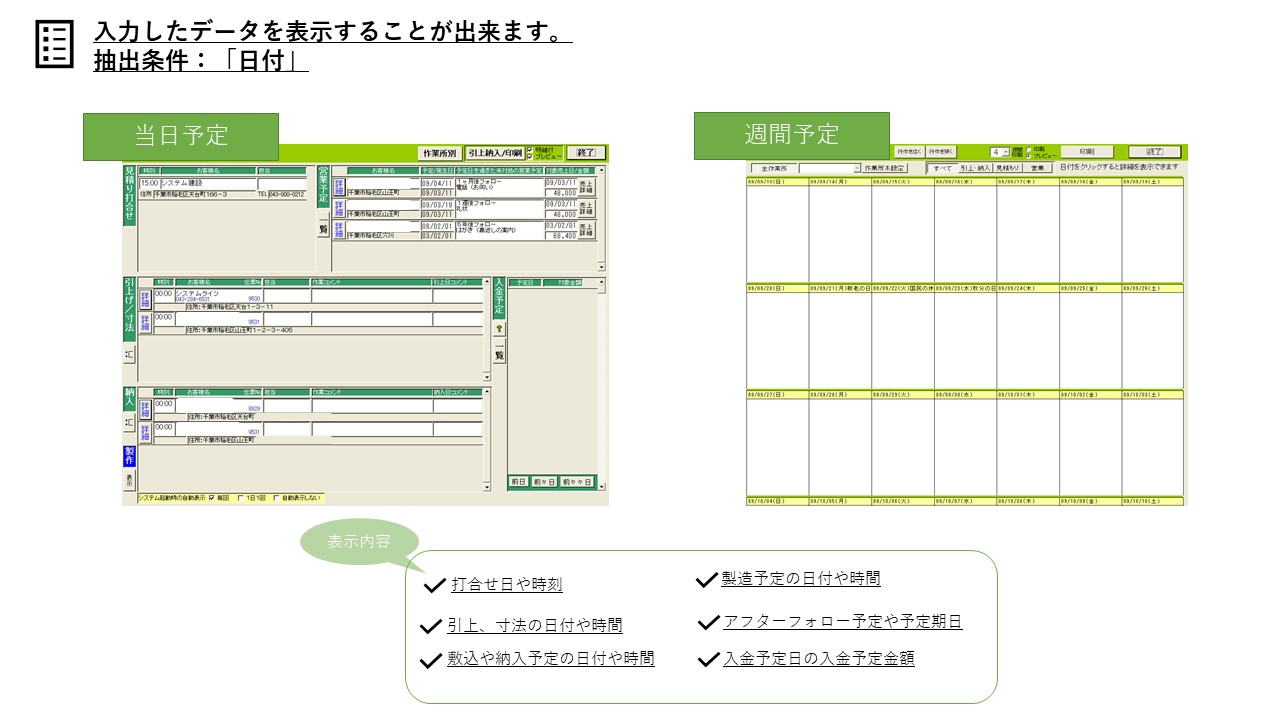The image size is (1280, 720).
Task: Click the 打合せ日や時刻 link
Action: point(506,584)
